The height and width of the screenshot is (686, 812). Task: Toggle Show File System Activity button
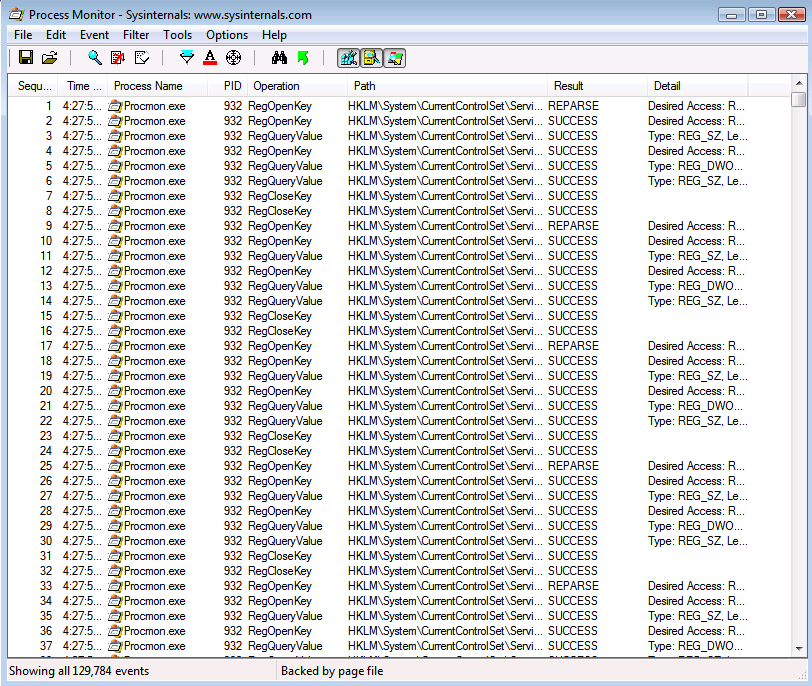(371, 58)
